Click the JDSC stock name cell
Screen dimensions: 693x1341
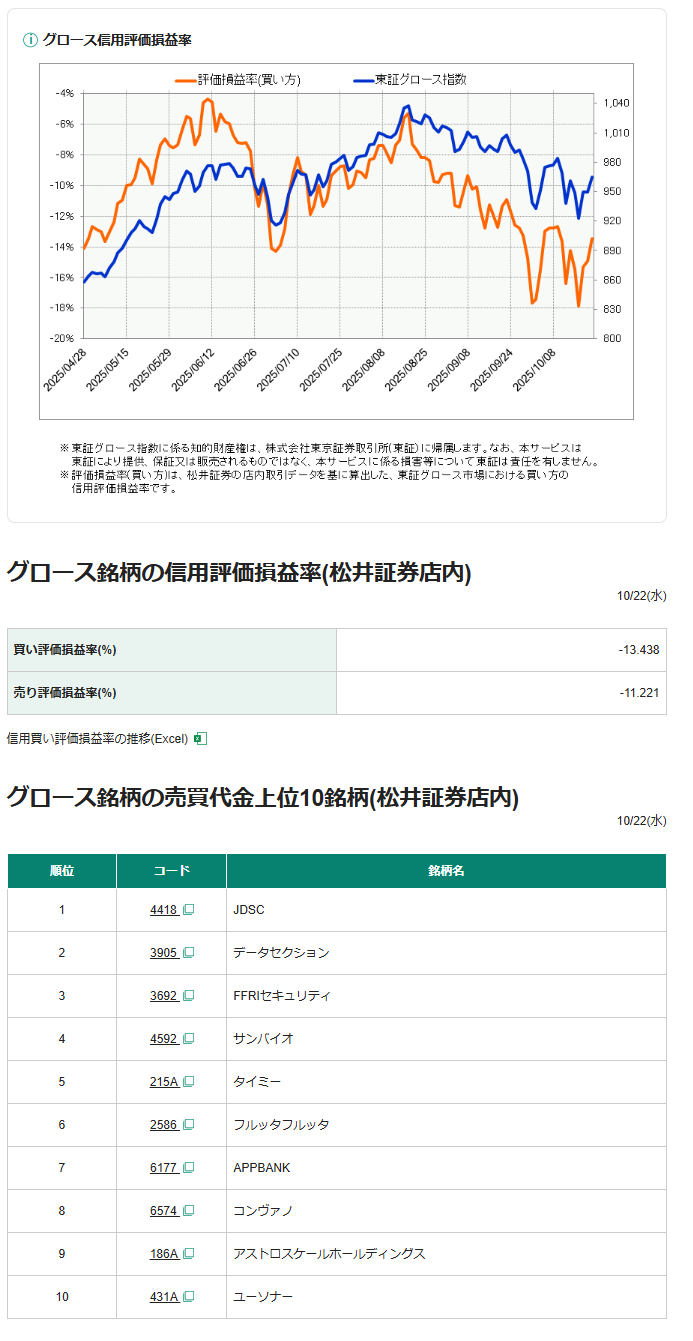click(249, 910)
